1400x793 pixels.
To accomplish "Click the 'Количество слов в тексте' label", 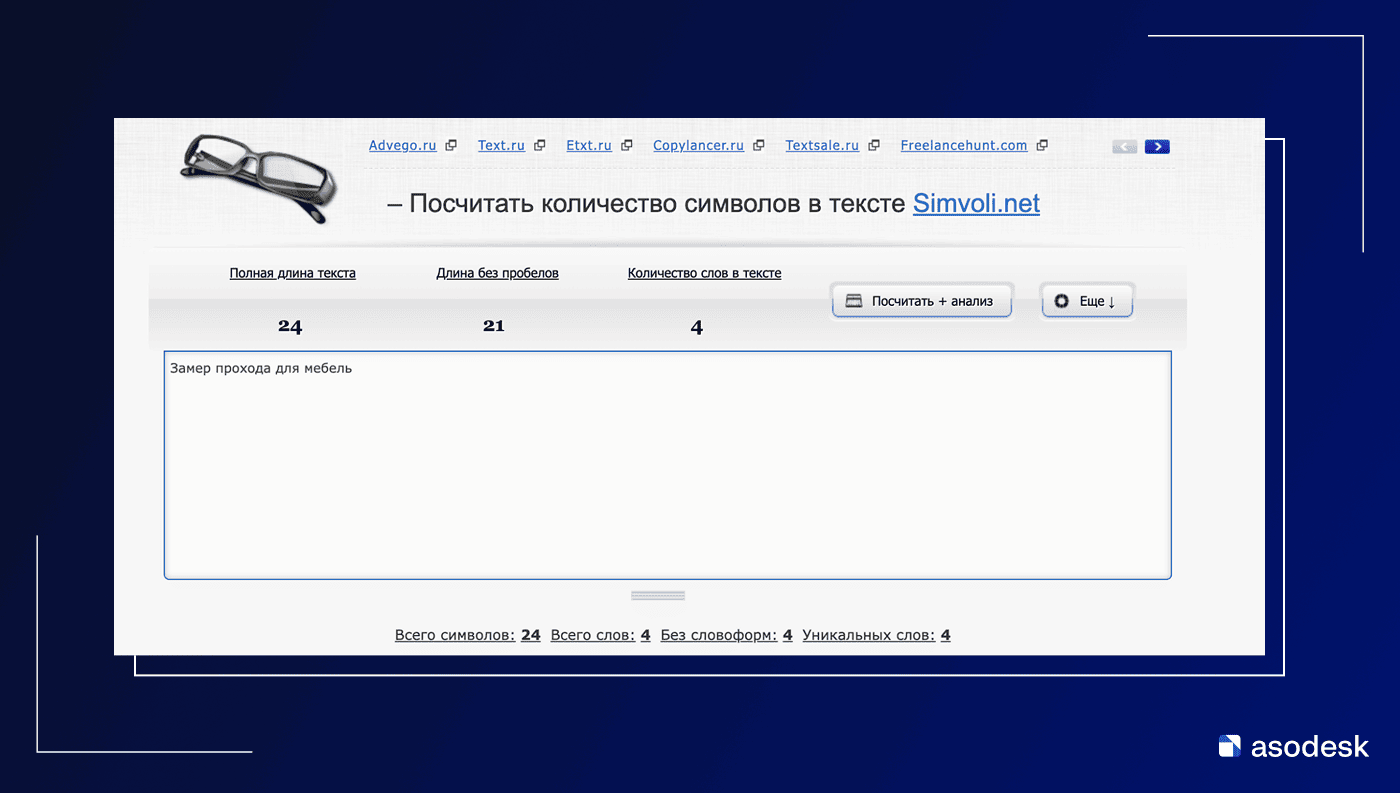I will point(705,273).
